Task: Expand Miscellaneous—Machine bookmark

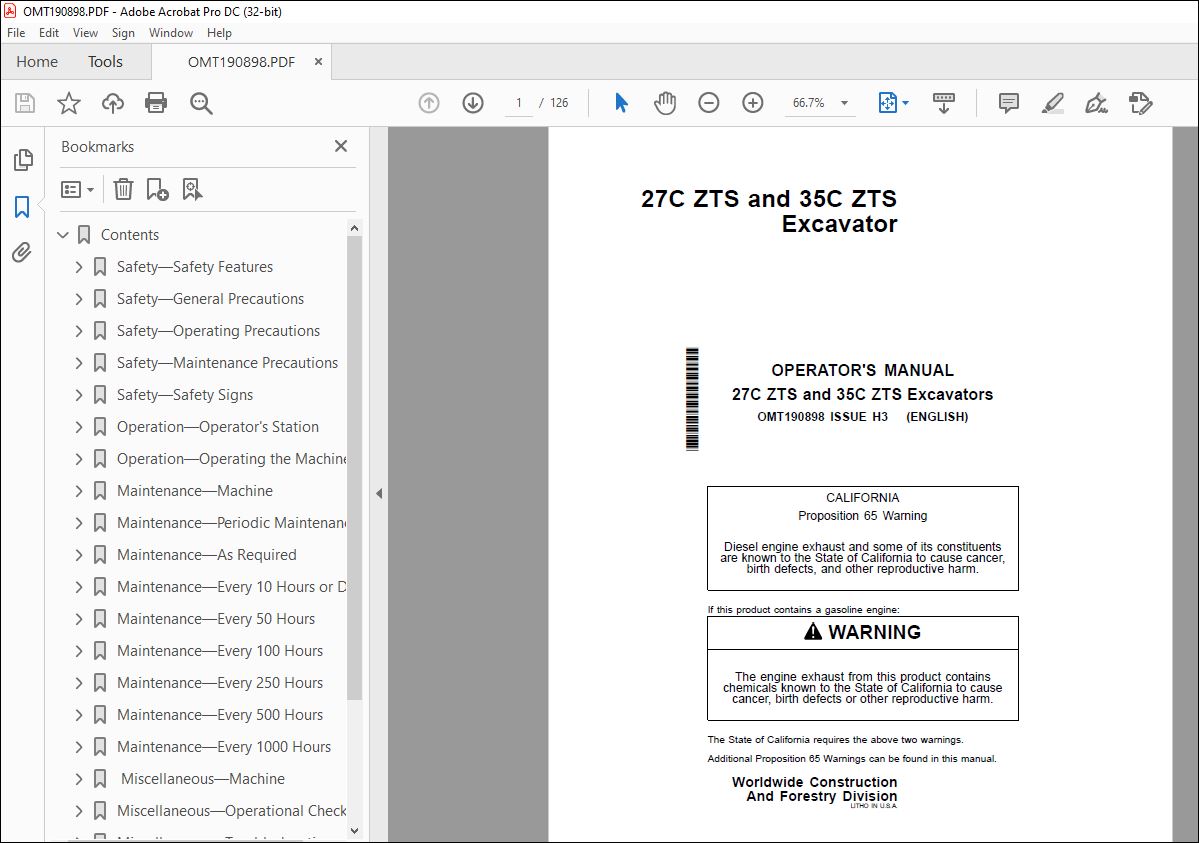Action: 79,779
